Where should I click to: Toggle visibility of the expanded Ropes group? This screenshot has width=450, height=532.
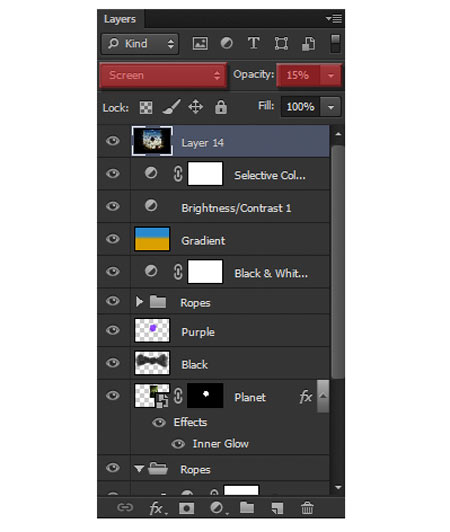tap(113, 468)
